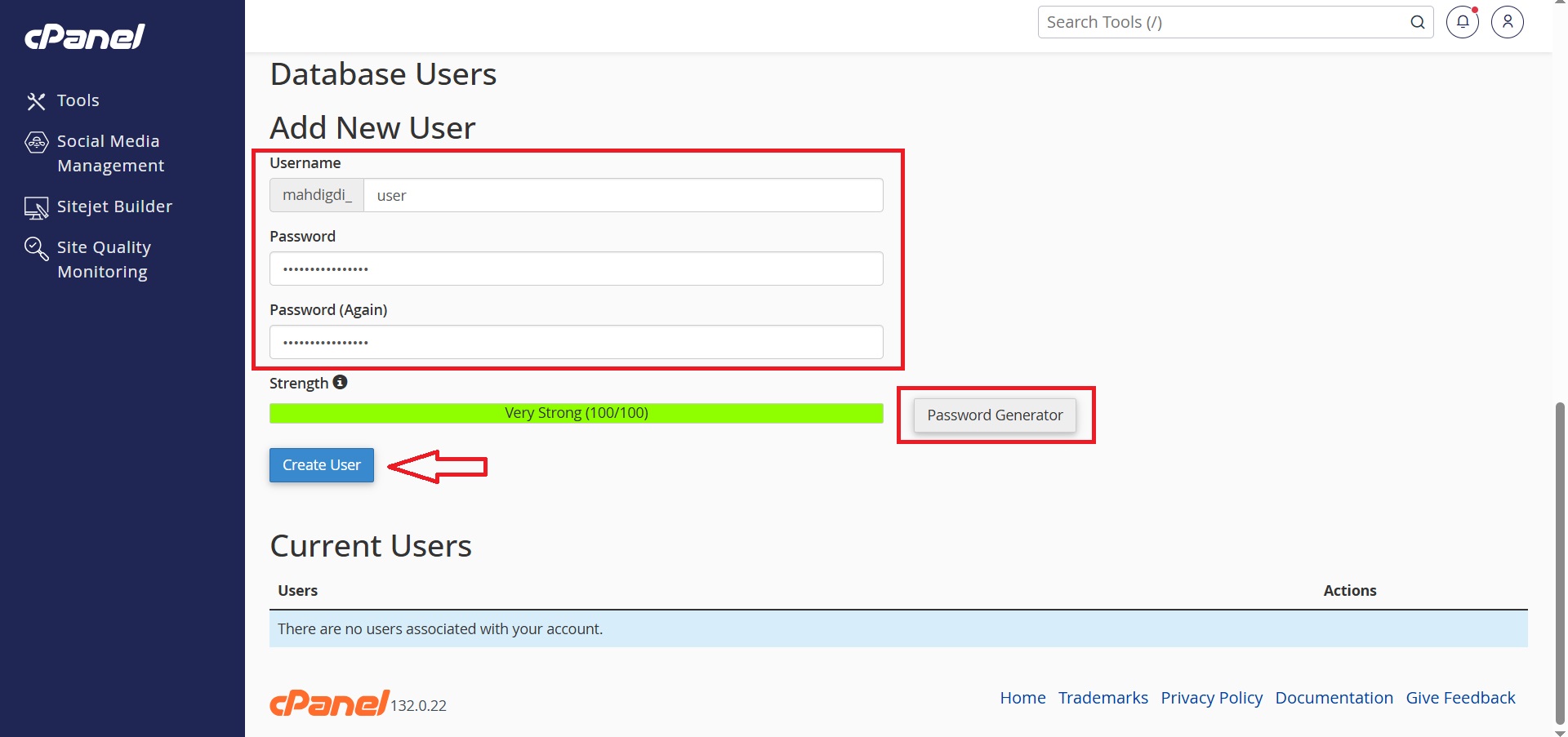Open the Privacy Policy link
1568x737 pixels.
tap(1212, 698)
